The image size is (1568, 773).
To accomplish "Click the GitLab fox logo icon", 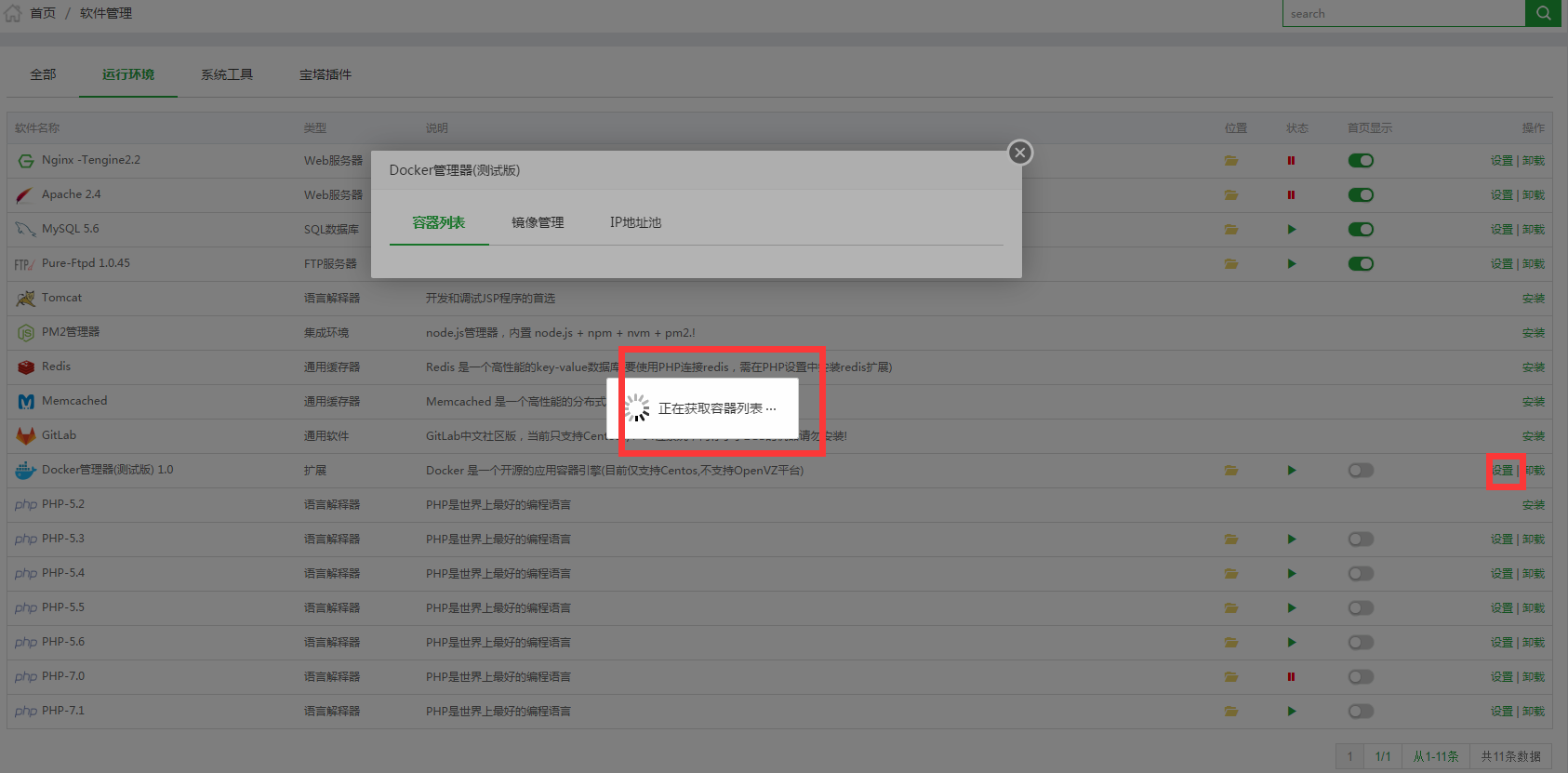I will [26, 435].
